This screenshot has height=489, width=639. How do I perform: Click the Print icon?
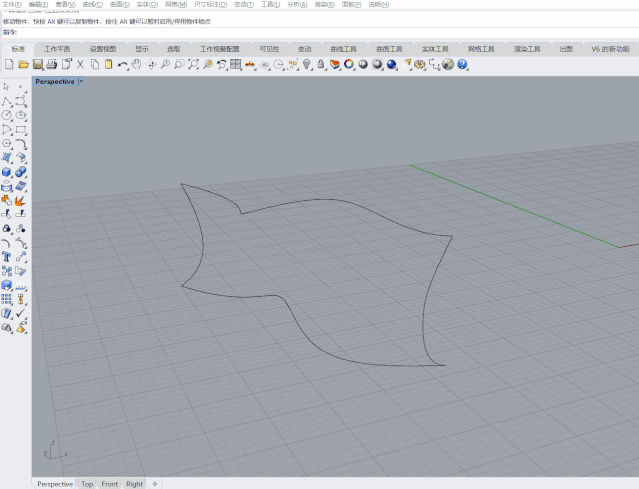(x=52, y=64)
